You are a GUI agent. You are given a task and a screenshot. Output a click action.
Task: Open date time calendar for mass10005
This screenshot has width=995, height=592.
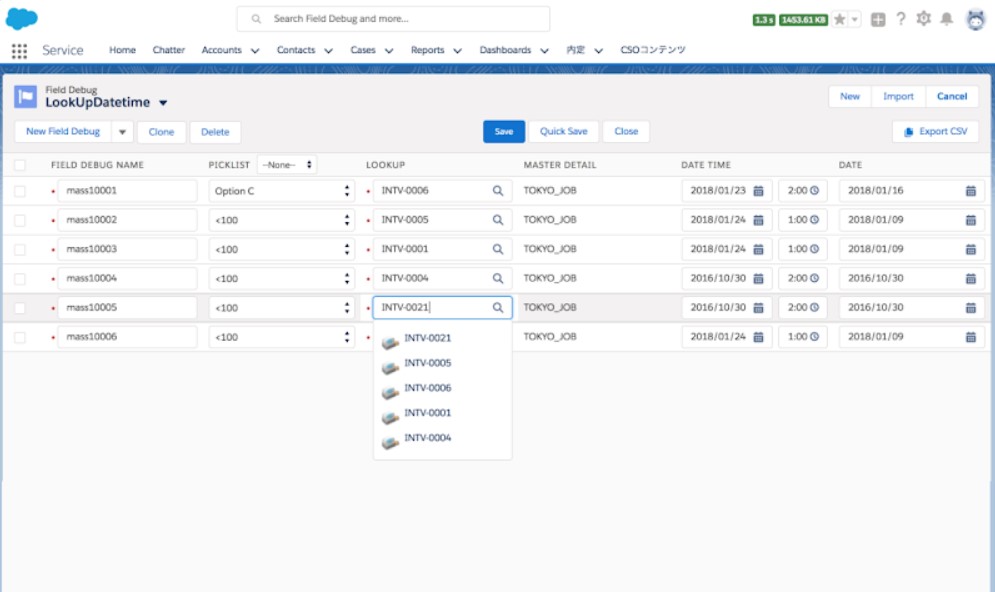758,307
